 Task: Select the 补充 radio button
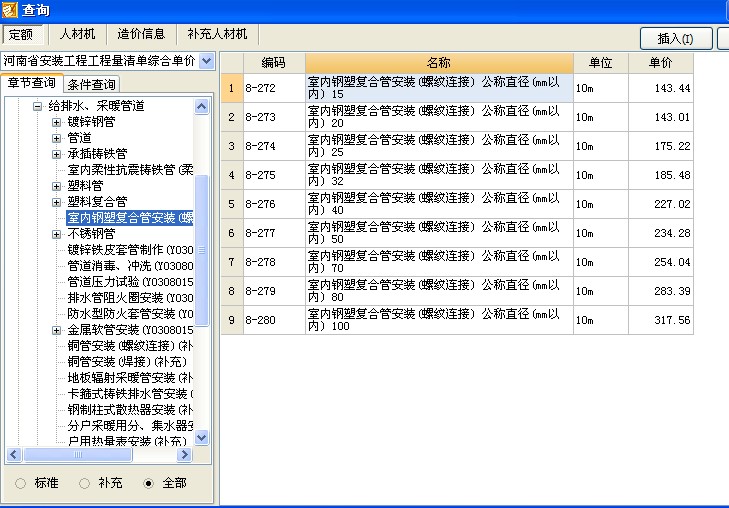point(84,483)
